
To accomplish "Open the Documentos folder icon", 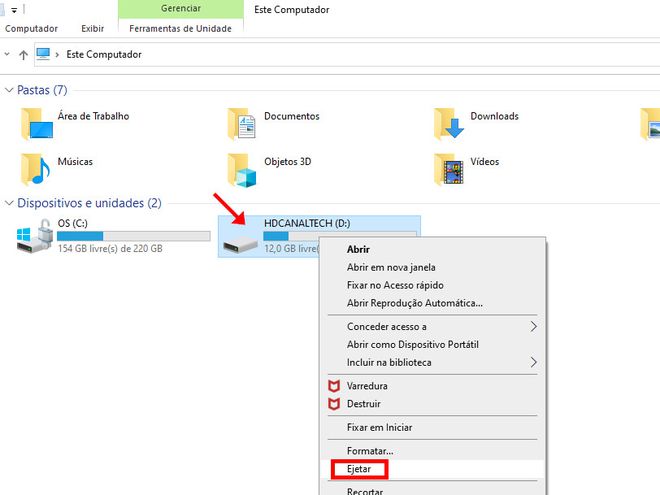I will pos(242,124).
